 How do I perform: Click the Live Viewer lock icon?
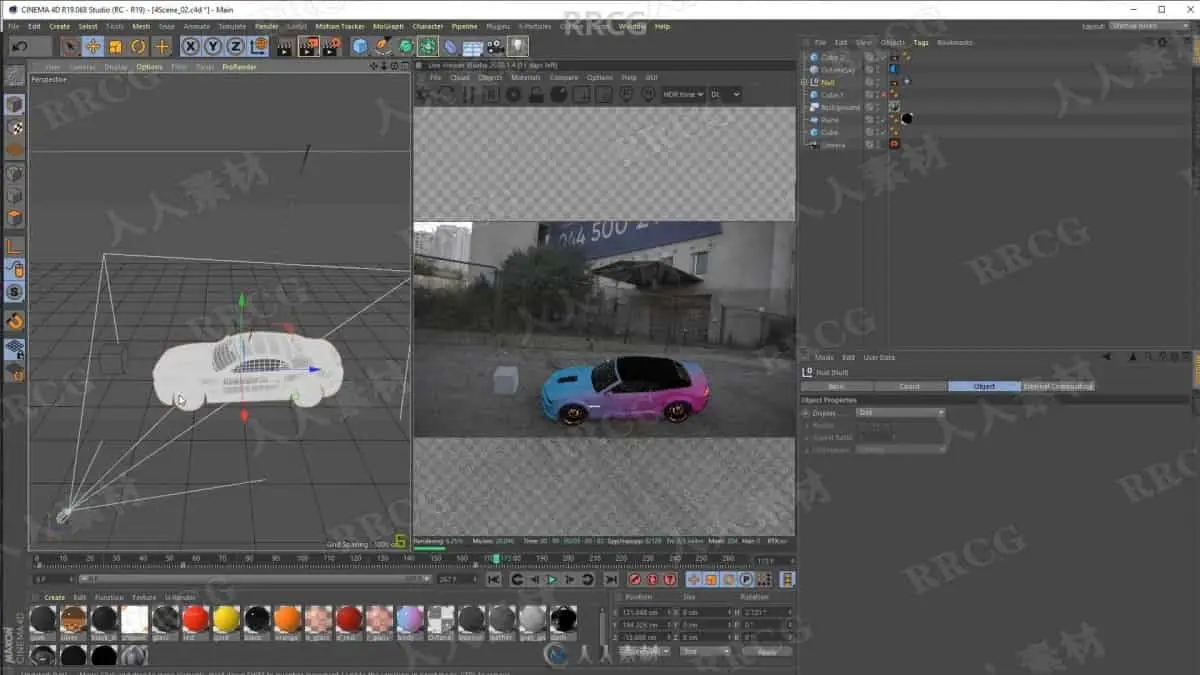coord(536,94)
